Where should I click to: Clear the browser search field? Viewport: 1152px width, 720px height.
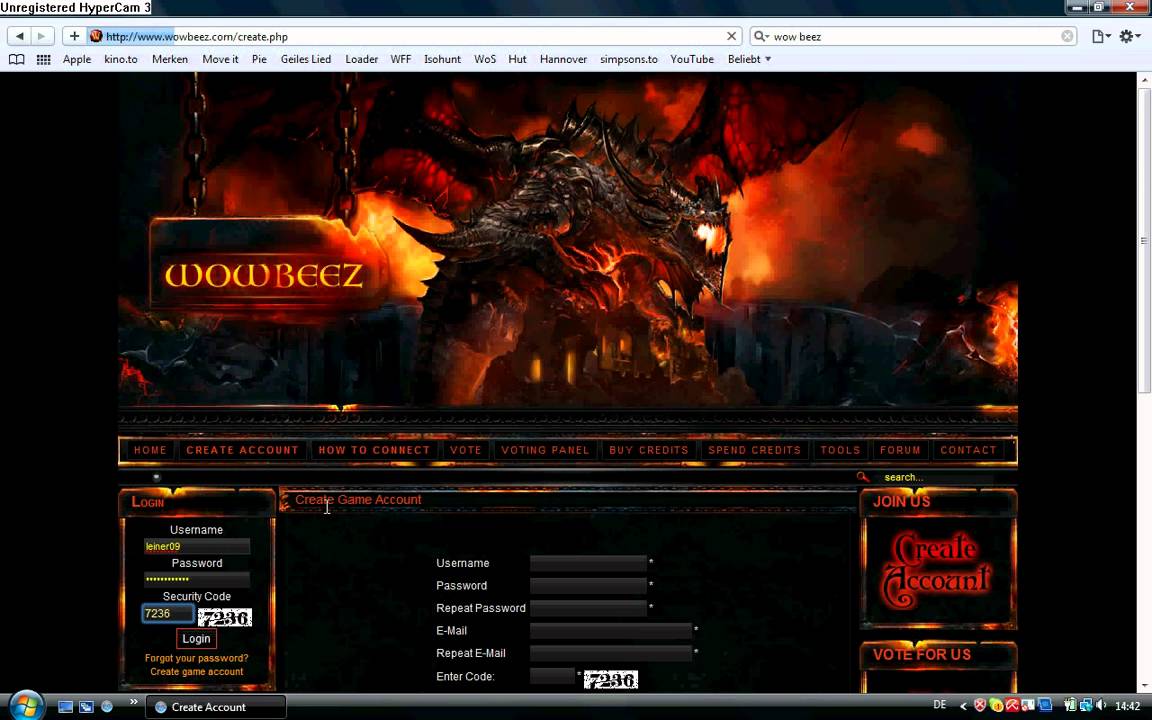click(x=1067, y=36)
